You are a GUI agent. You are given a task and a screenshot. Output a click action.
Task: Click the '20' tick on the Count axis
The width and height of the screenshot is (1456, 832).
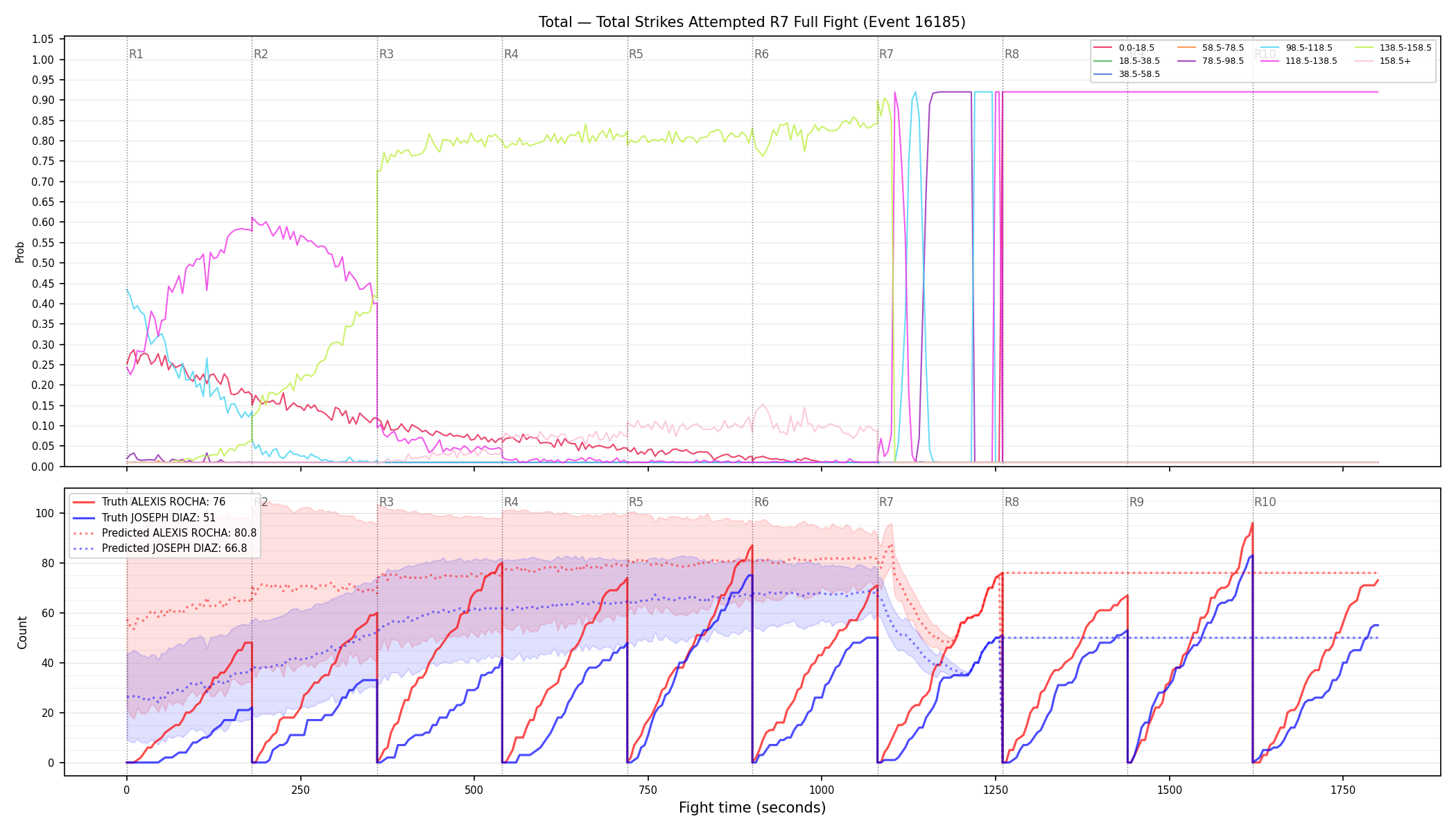[x=48, y=713]
